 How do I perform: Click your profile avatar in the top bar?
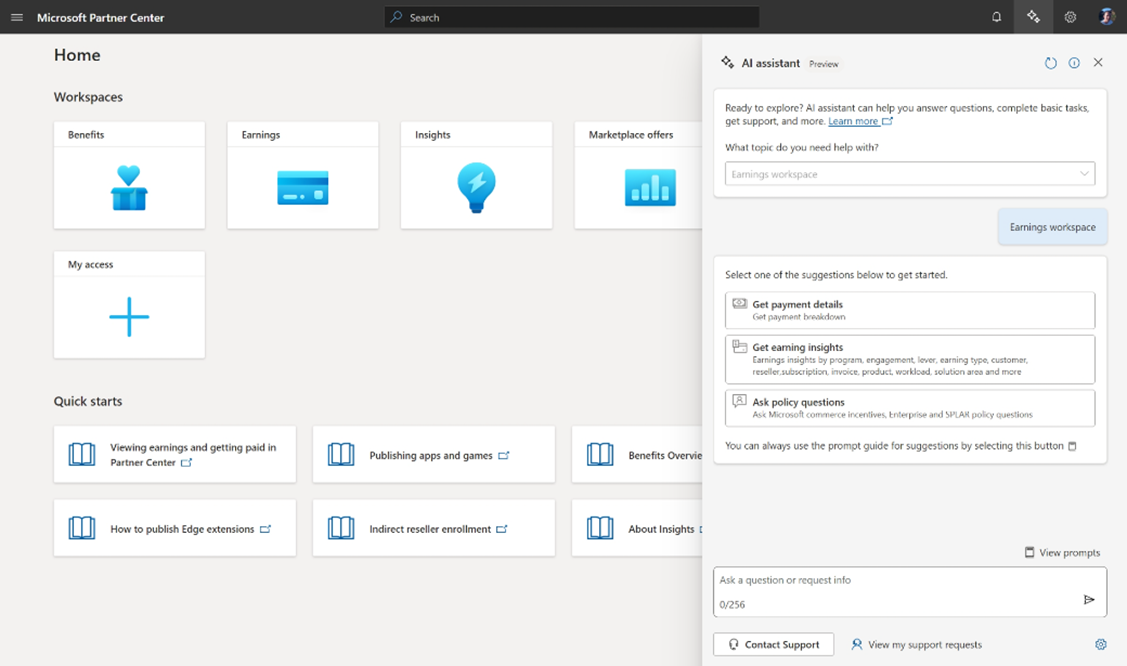pyautogui.click(x=1107, y=17)
